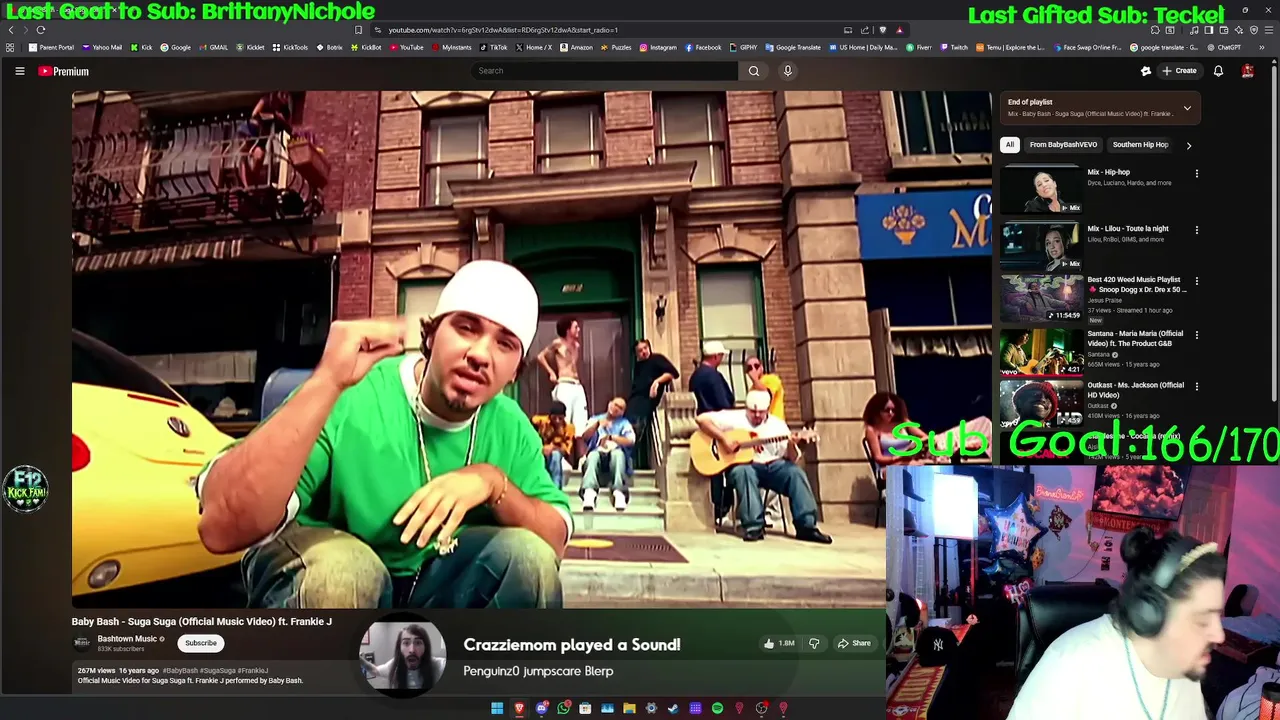Image resolution: width=1280 pixels, height=720 pixels.
Task: Click the Share button
Action: [x=854, y=643]
